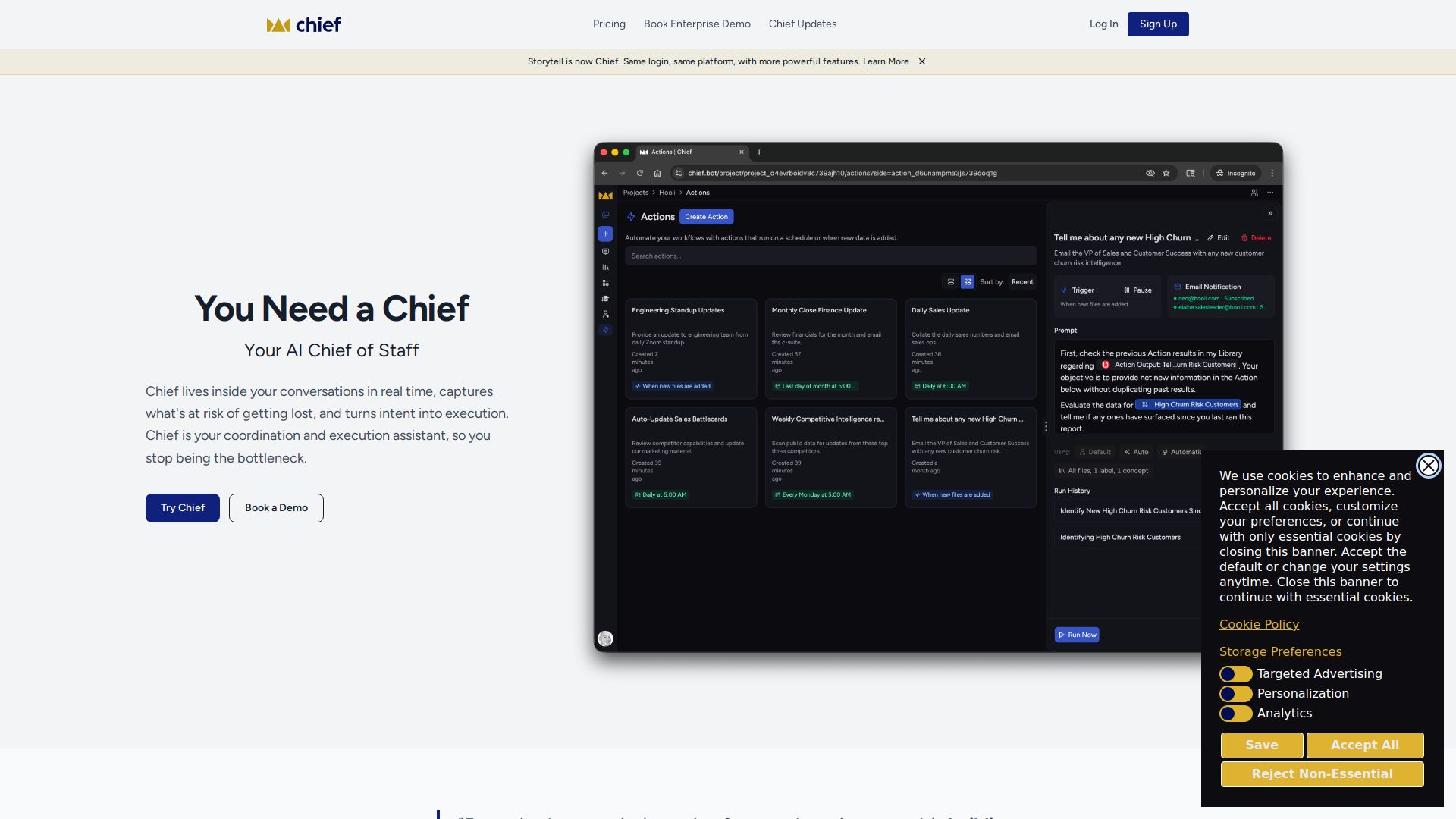This screenshot has height=819, width=1456.
Task: Open the Engineering Standup Updates card
Action: (x=691, y=349)
